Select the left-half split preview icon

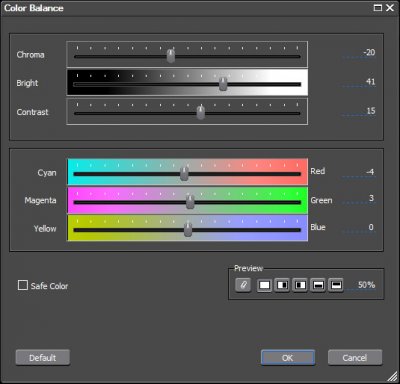pos(300,285)
